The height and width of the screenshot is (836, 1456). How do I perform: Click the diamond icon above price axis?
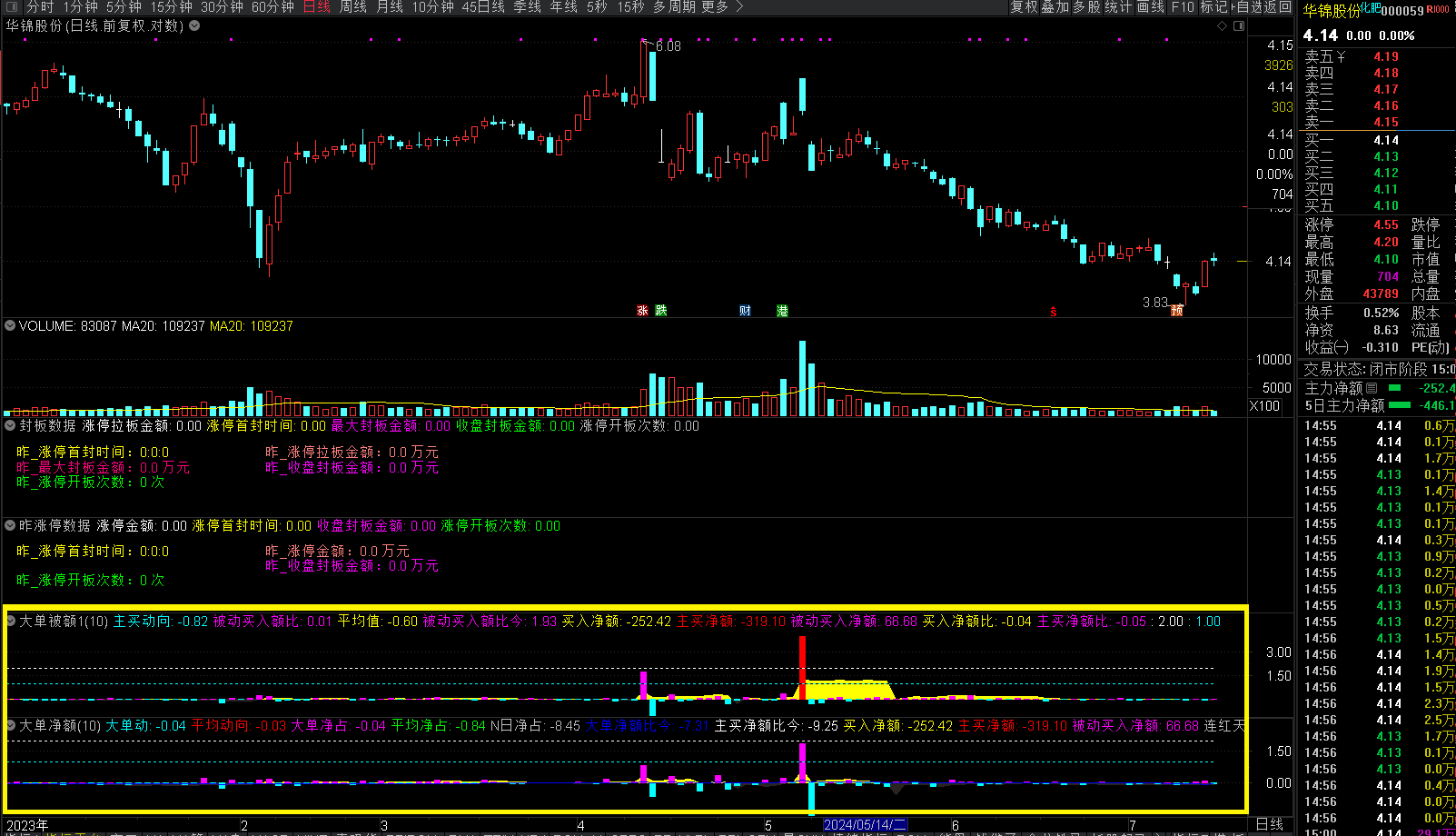[1222, 26]
